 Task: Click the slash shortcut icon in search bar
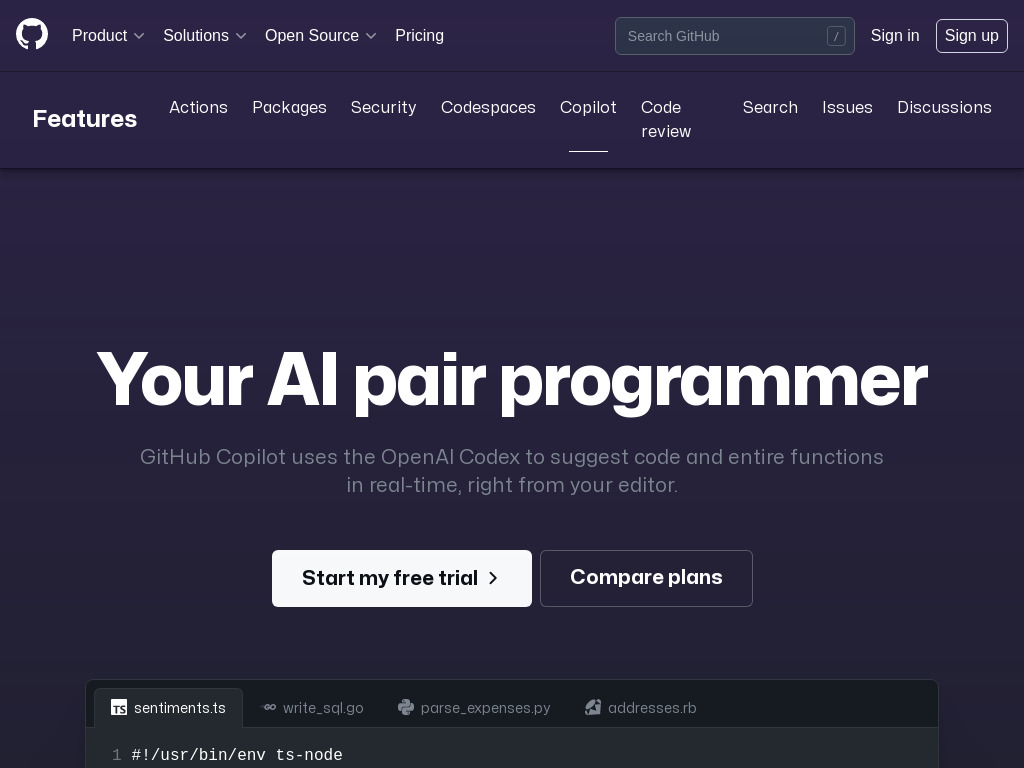(x=836, y=36)
